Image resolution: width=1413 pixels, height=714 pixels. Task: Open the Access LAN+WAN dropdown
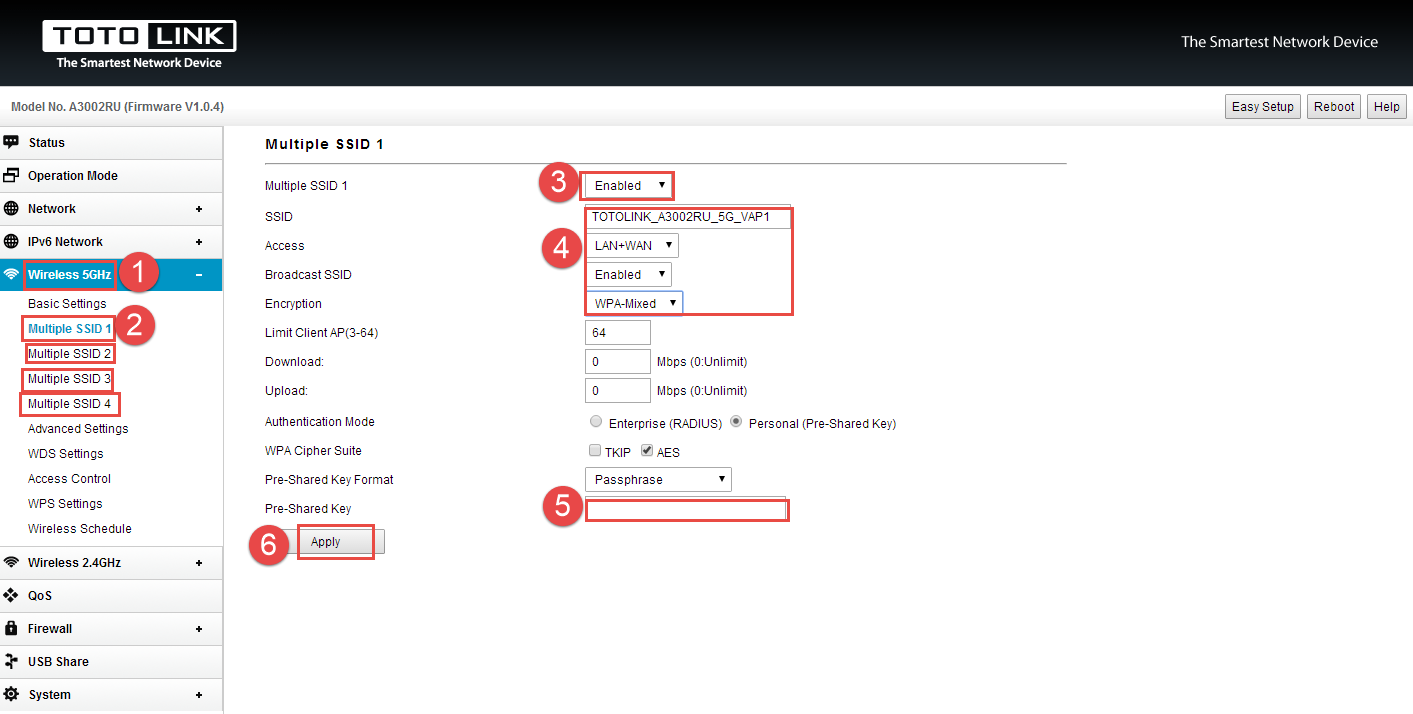(632, 246)
